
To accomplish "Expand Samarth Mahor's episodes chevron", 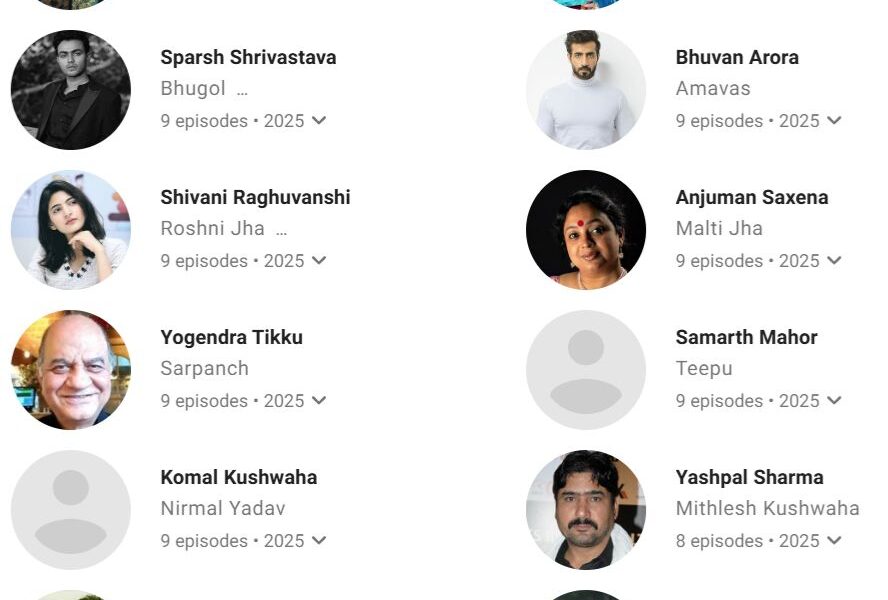I will click(834, 401).
